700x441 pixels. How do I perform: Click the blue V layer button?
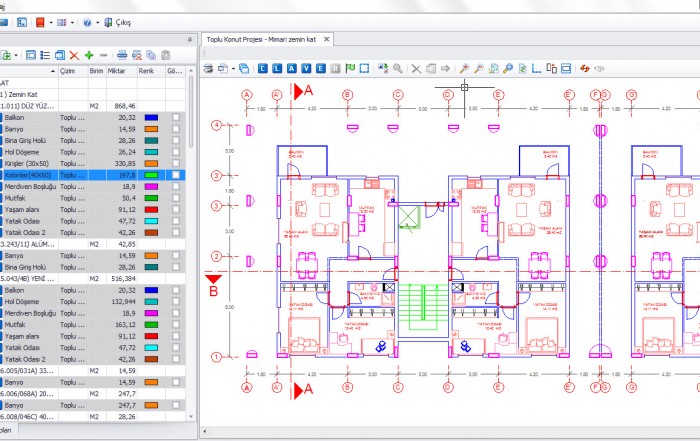305,69
